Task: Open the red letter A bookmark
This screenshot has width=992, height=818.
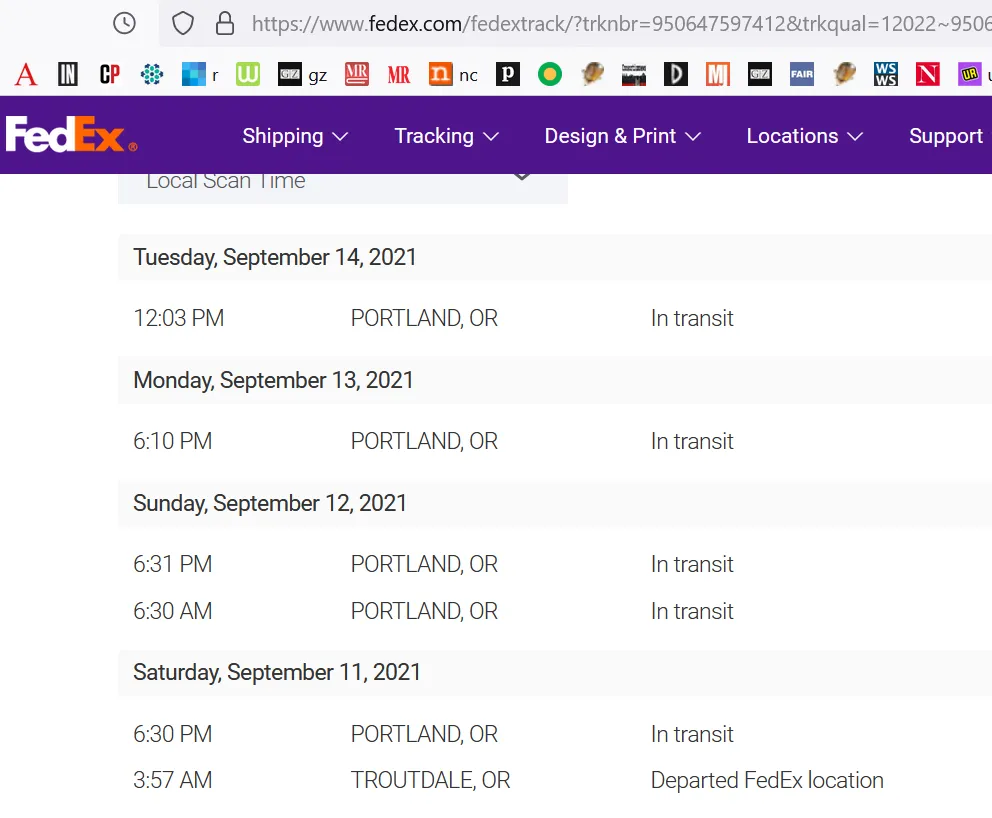Action: (26, 74)
